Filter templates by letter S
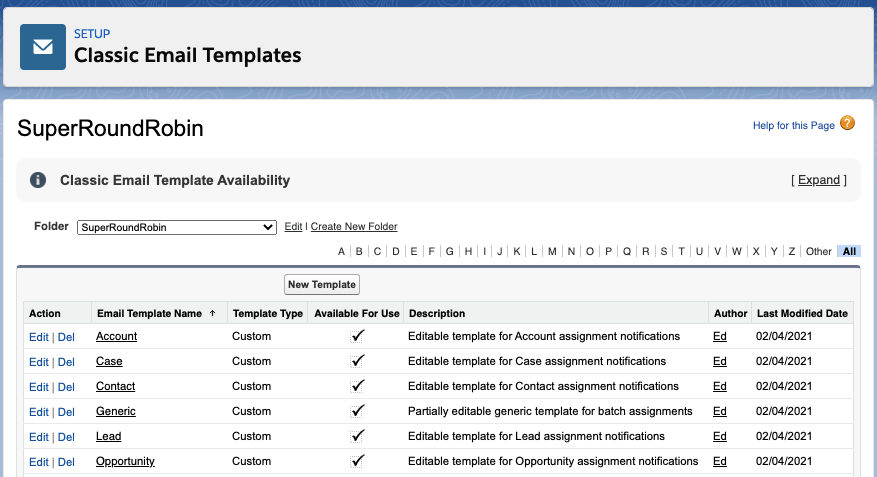This screenshot has height=477, width=877. pos(664,251)
